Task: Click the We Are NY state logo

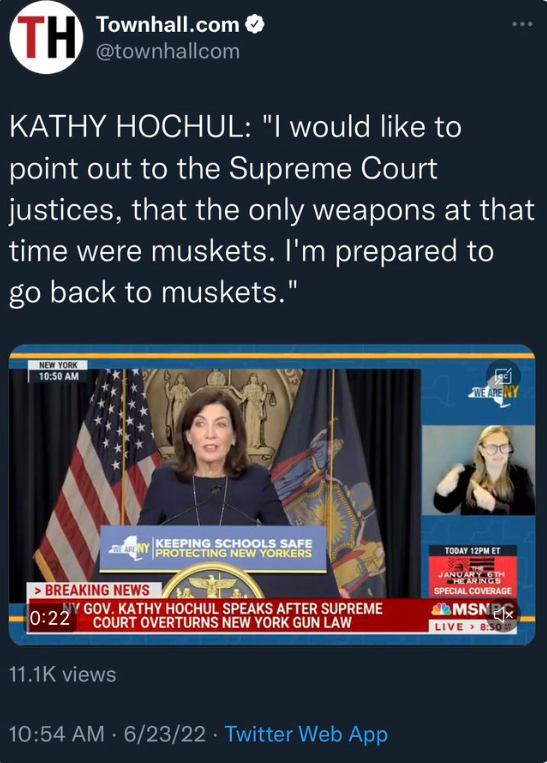Action: pyautogui.click(x=493, y=392)
